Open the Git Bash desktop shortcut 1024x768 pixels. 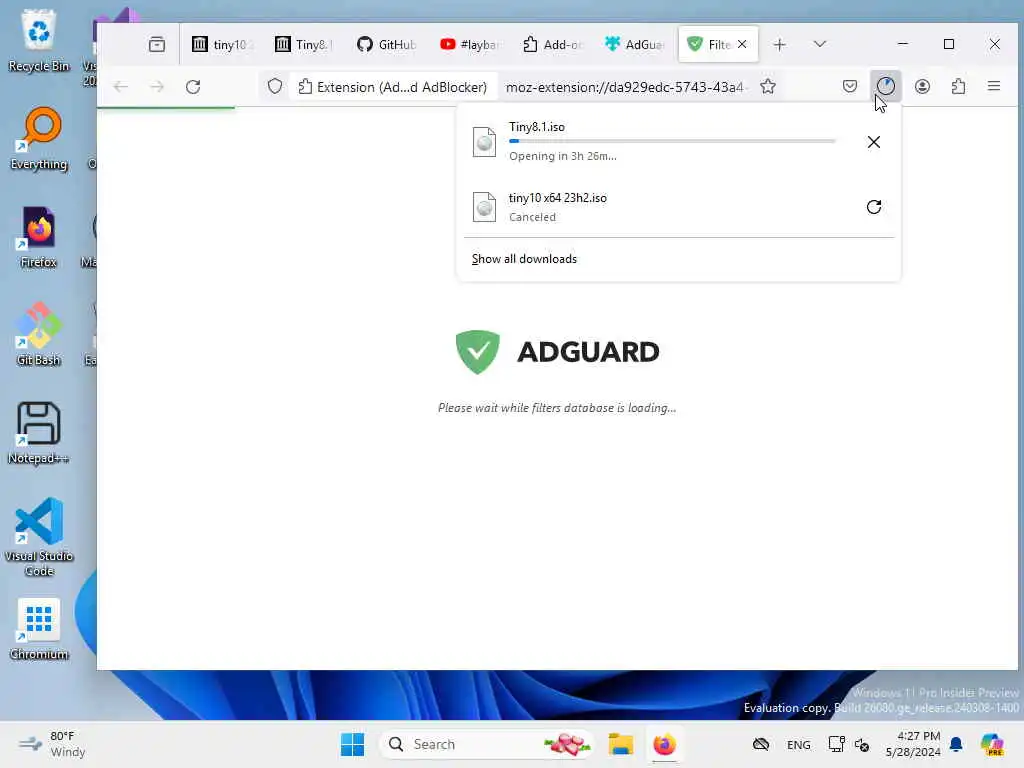(x=39, y=334)
